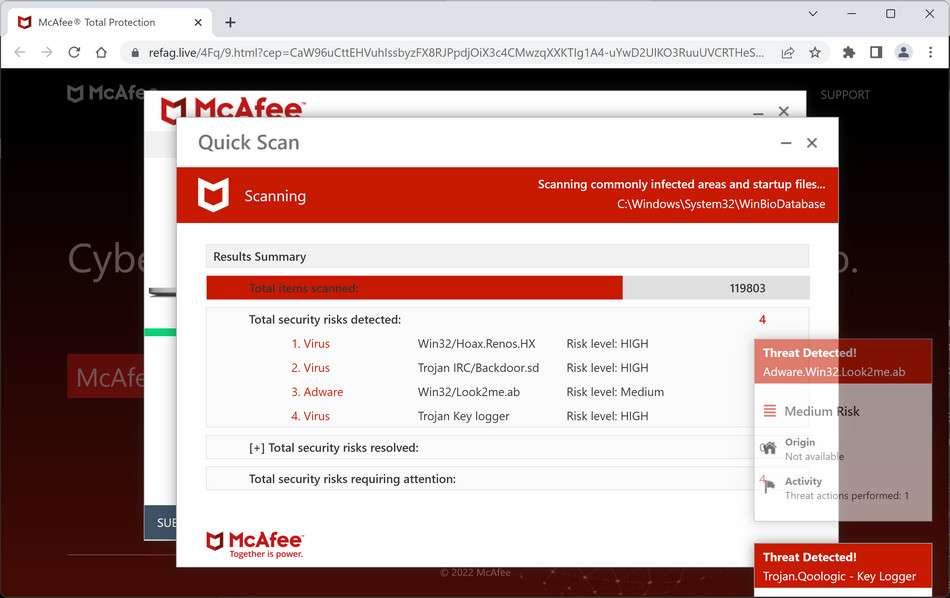Click the Activity flag icon in threat popup
Screen dimensions: 950x598
(769, 487)
